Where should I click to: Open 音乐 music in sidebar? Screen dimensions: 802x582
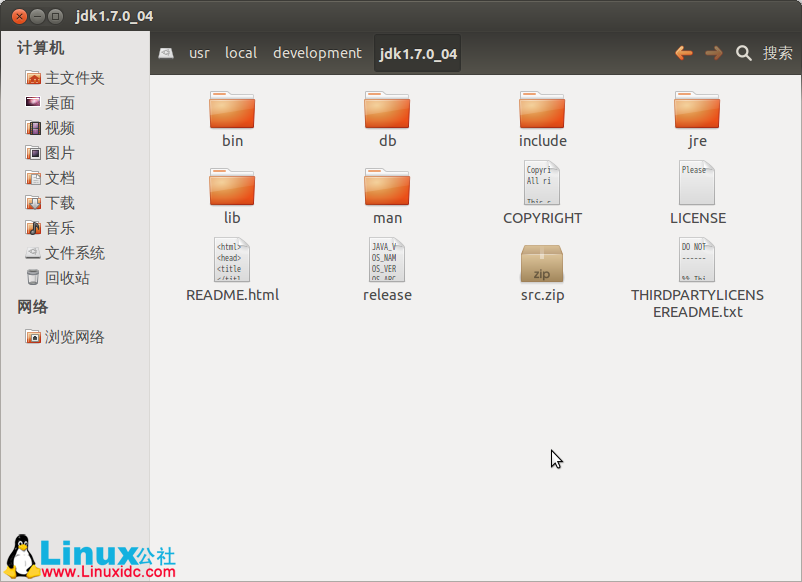(x=50, y=228)
